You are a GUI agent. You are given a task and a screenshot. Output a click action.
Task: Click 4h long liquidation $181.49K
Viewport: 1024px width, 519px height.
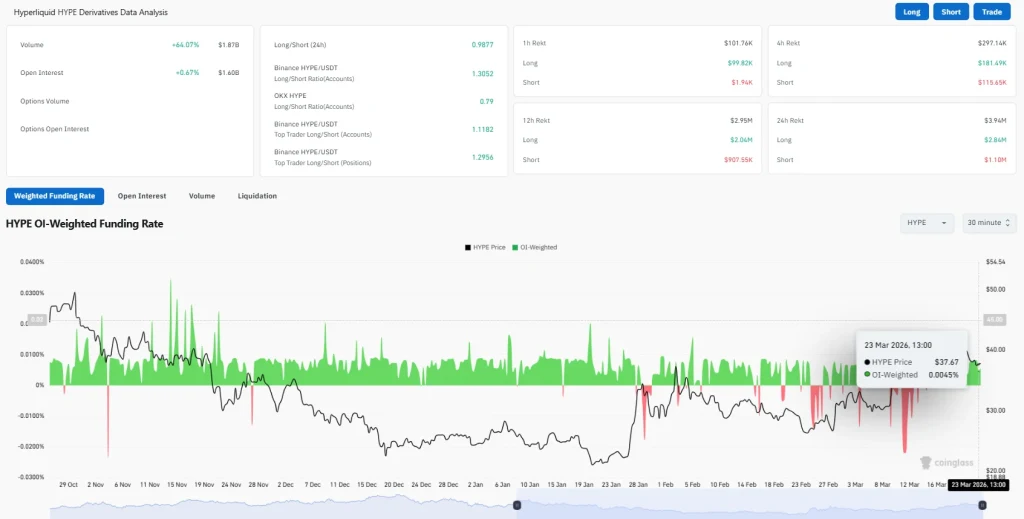pos(992,63)
